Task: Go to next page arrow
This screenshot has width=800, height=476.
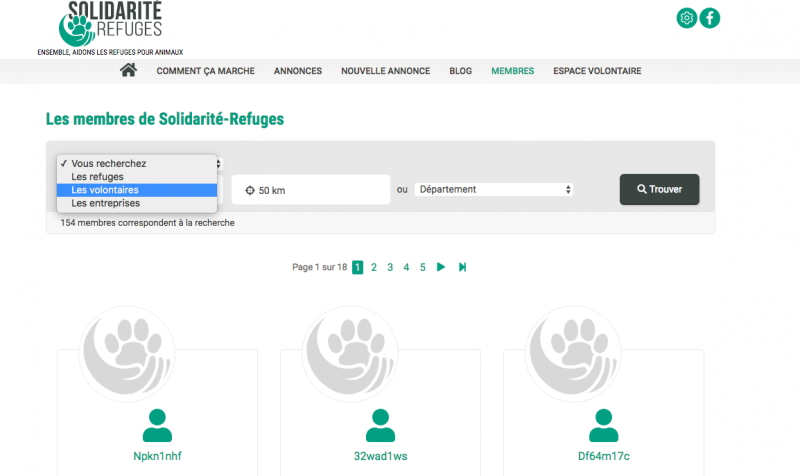Action: point(441,267)
